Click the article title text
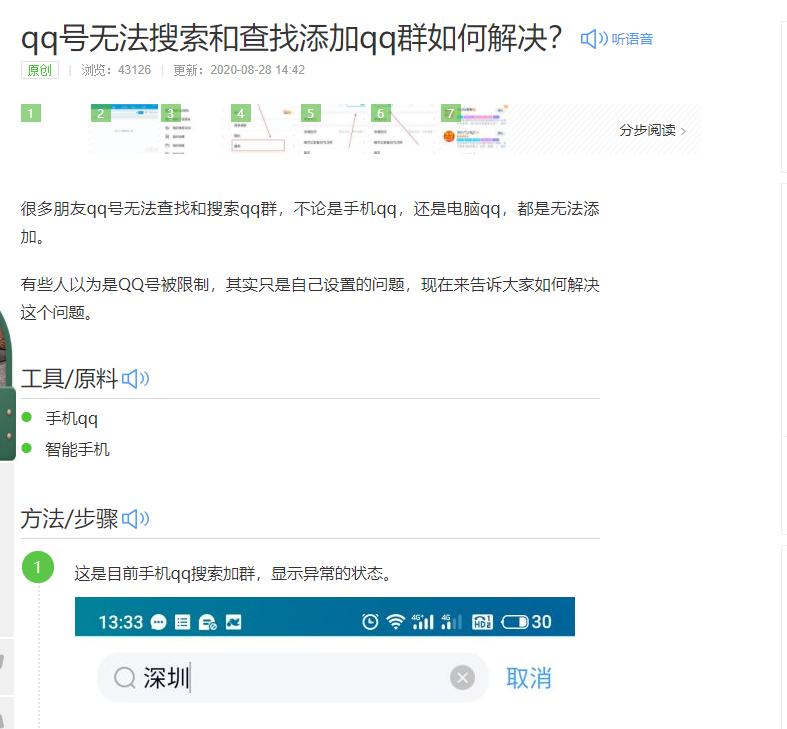 click(291, 38)
